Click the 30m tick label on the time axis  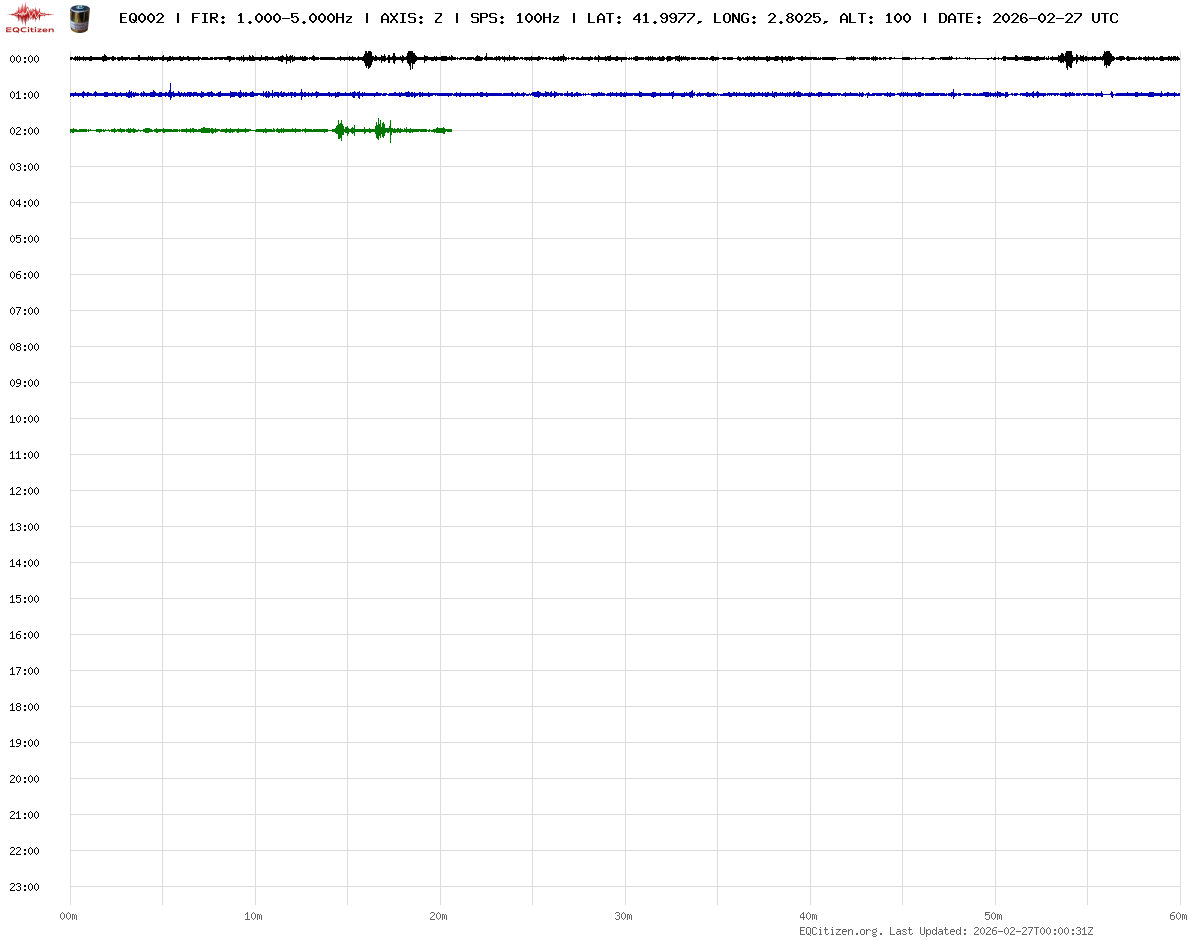click(624, 916)
